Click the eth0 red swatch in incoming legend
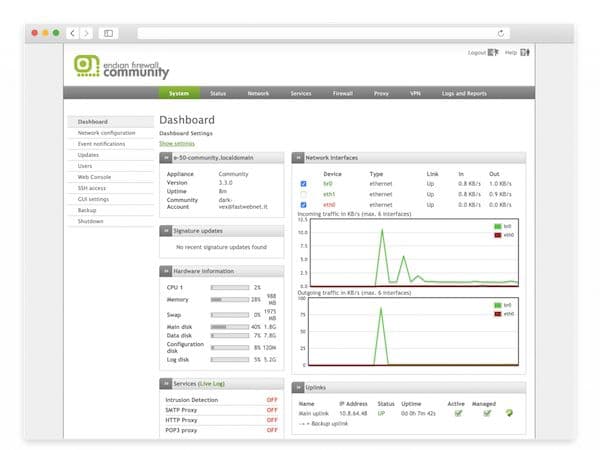 (497, 235)
